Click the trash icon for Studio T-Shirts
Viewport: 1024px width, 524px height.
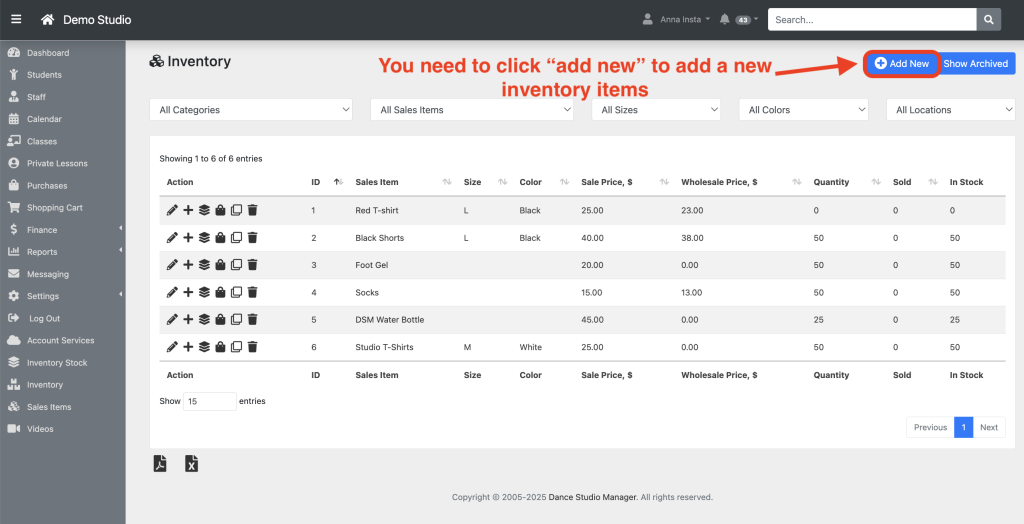coord(253,347)
